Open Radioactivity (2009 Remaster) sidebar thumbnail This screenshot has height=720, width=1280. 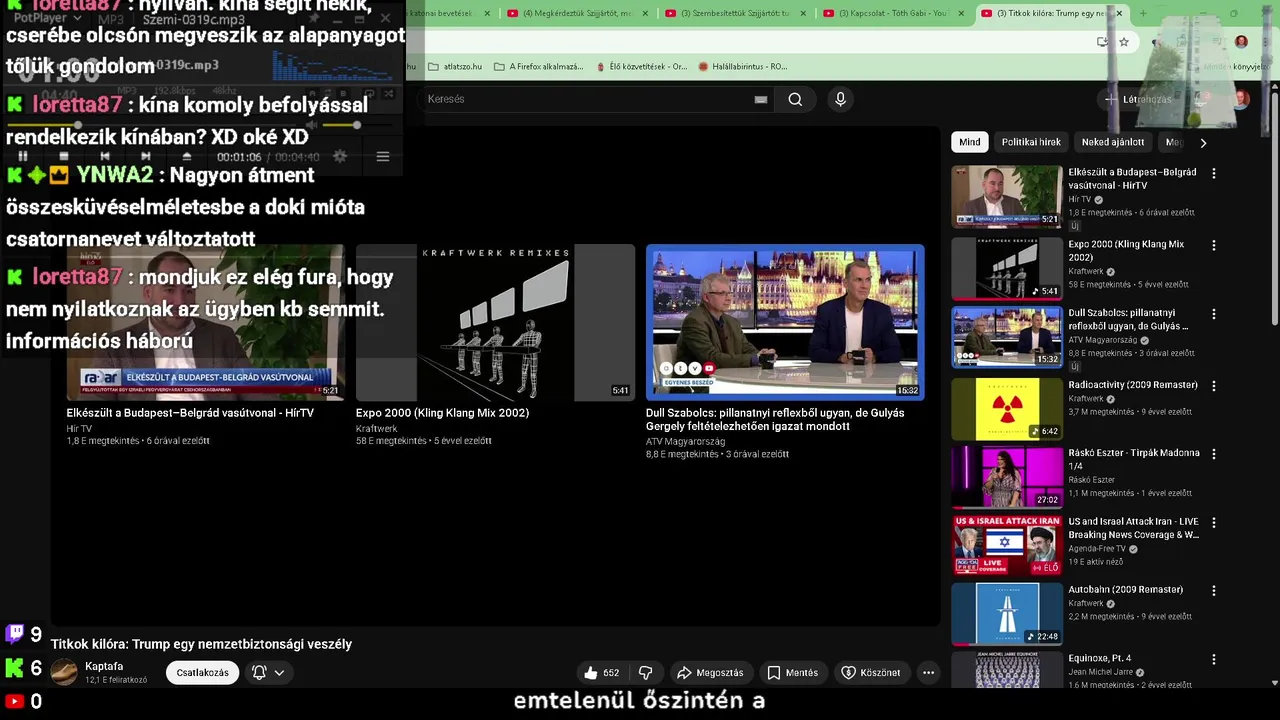(x=1006, y=408)
